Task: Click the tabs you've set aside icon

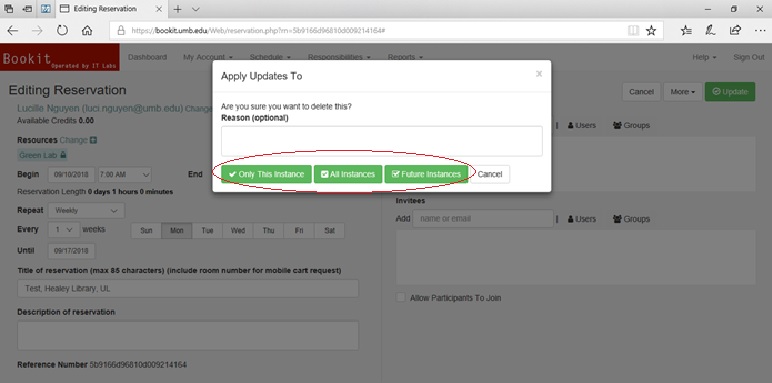Action: (x=8, y=9)
